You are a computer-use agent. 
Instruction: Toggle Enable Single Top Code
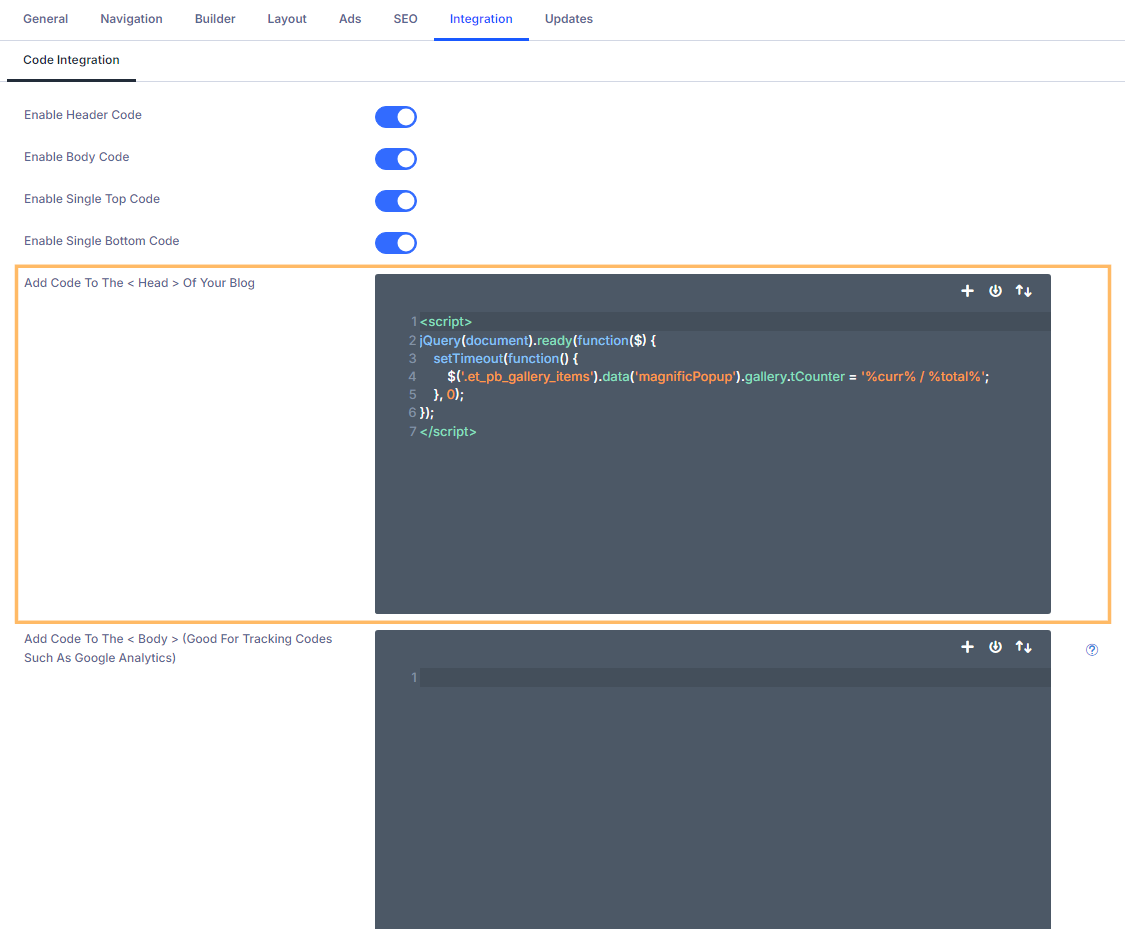pos(396,201)
